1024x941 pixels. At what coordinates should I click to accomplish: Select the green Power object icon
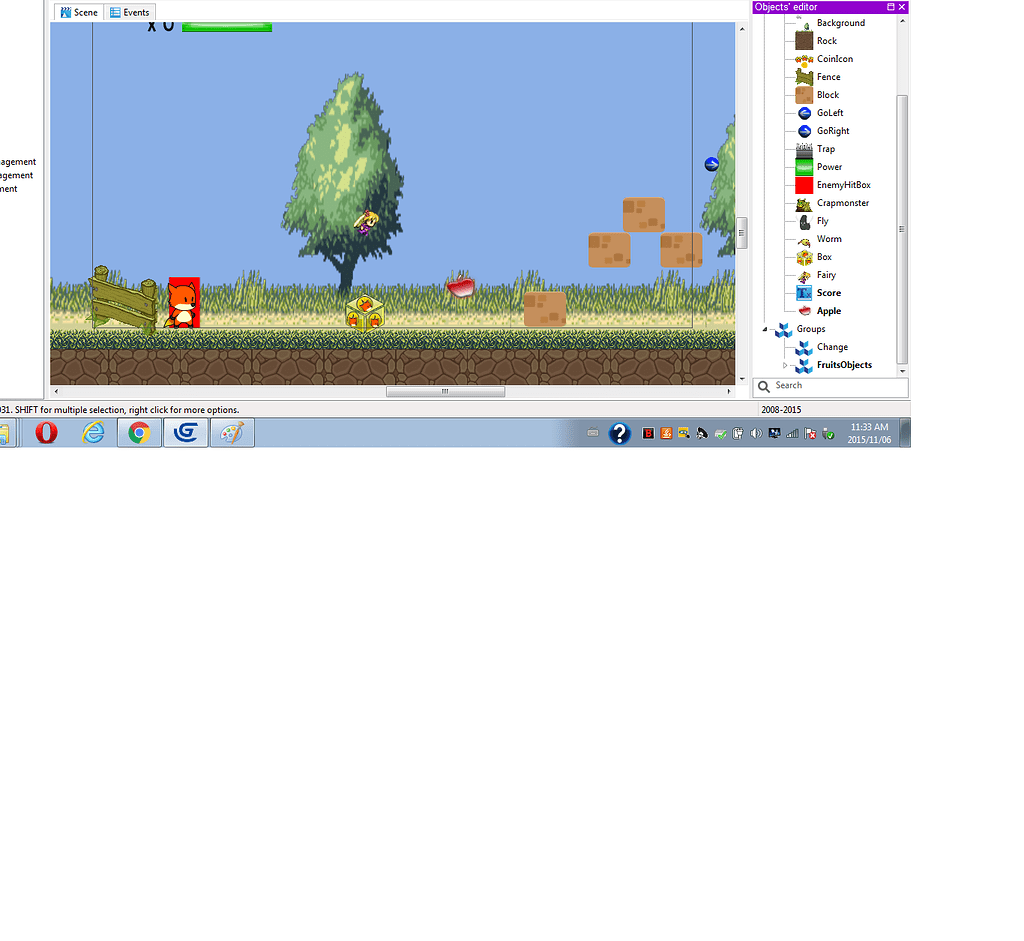(x=804, y=167)
